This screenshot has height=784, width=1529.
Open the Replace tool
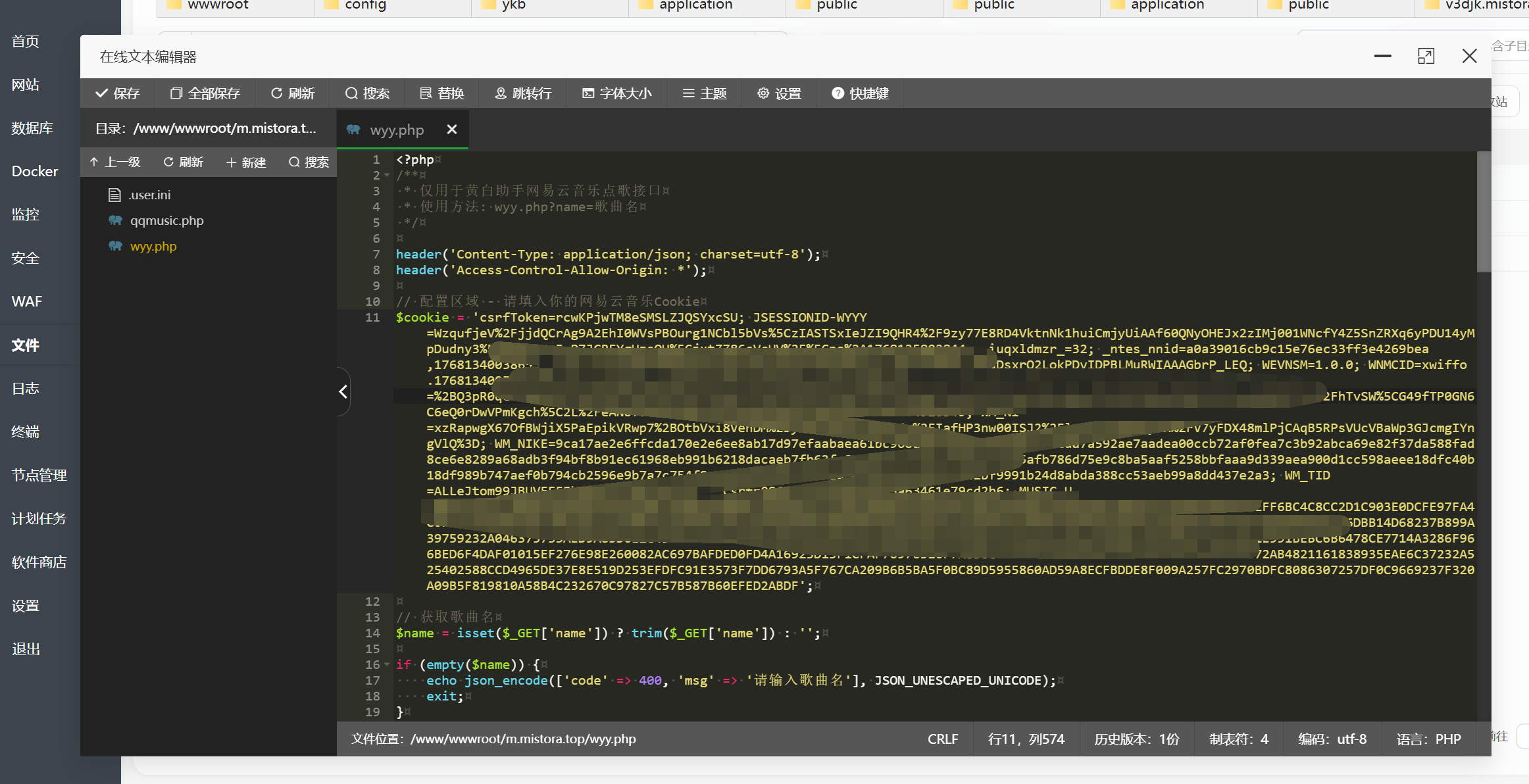pos(442,93)
